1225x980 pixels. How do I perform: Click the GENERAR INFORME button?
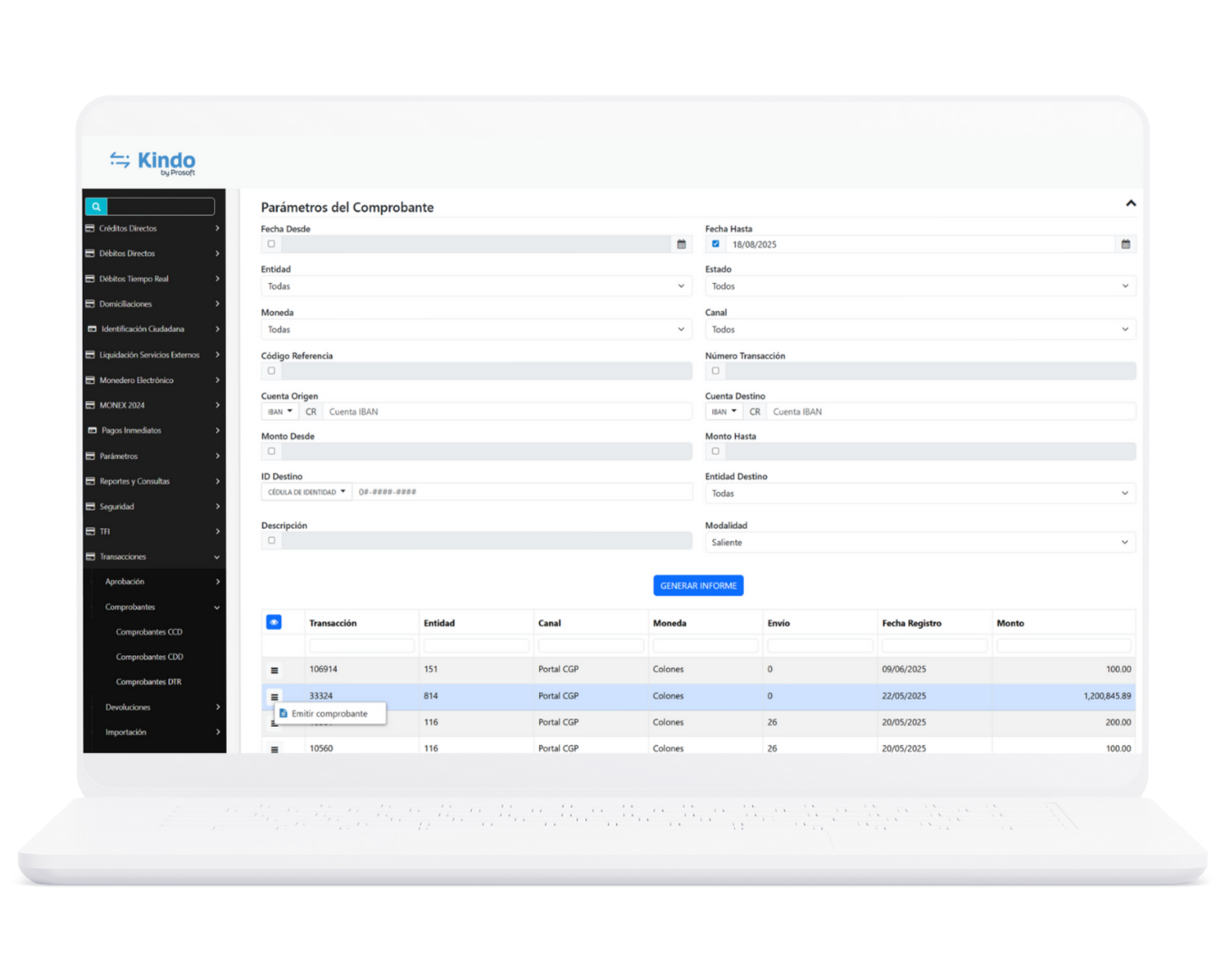(x=698, y=586)
